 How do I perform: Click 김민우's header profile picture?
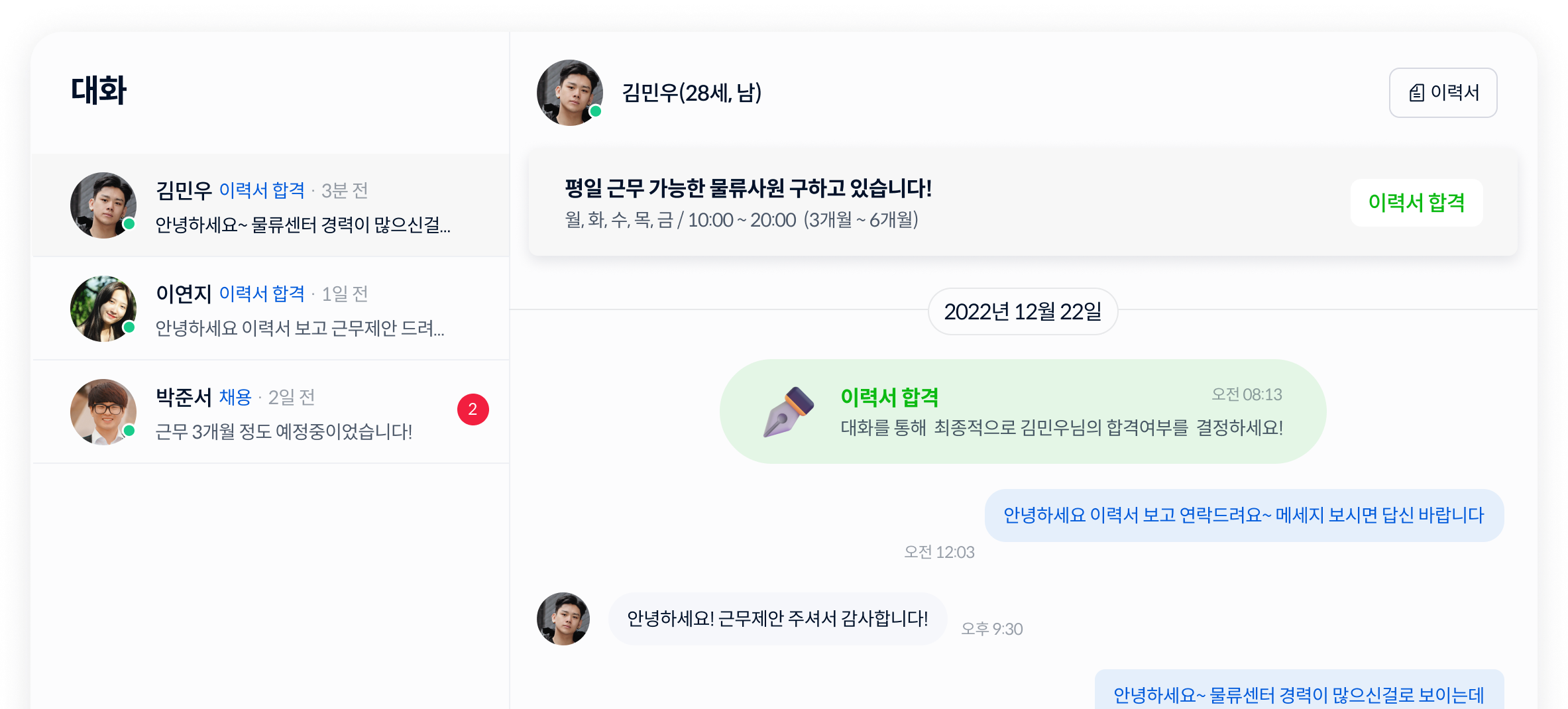tap(569, 93)
